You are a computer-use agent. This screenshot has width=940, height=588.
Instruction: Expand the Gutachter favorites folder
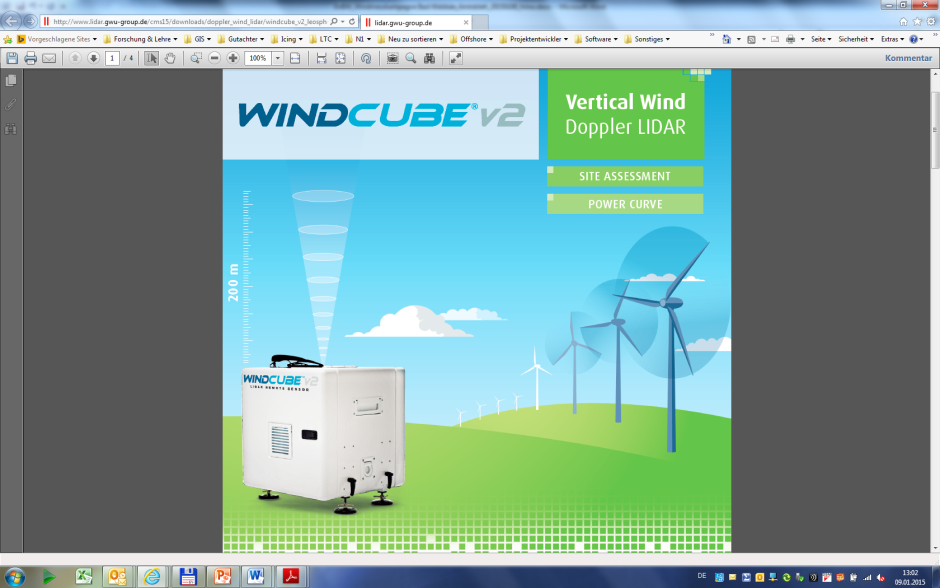click(240, 39)
